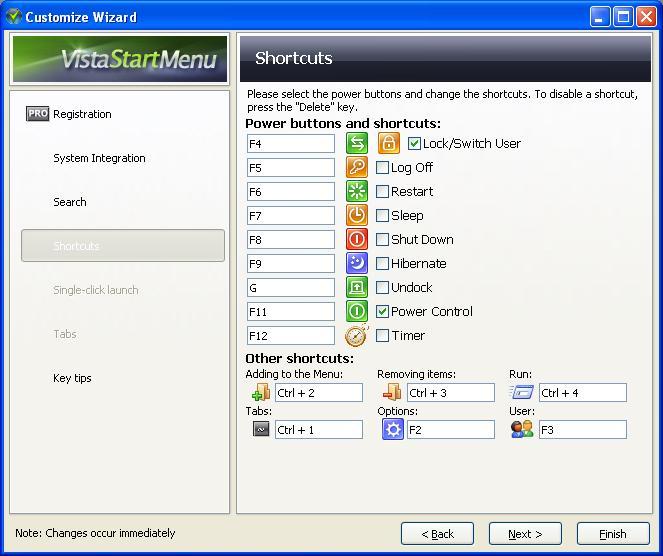Focus the F11 Power Control shortcut field
Image resolution: width=663 pixels, height=556 pixels.
tap(291, 312)
